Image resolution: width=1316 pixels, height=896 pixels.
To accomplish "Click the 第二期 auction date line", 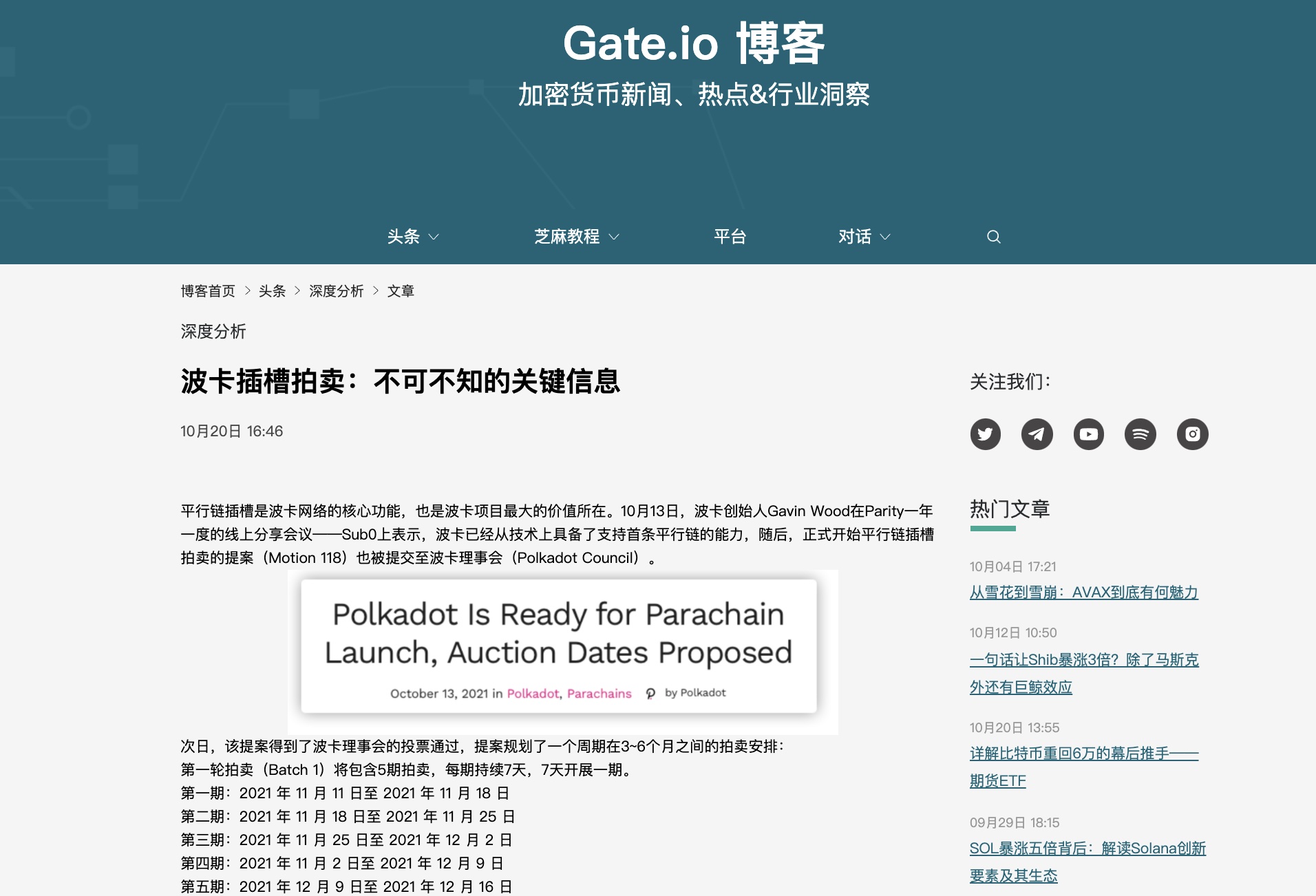I will [x=348, y=817].
